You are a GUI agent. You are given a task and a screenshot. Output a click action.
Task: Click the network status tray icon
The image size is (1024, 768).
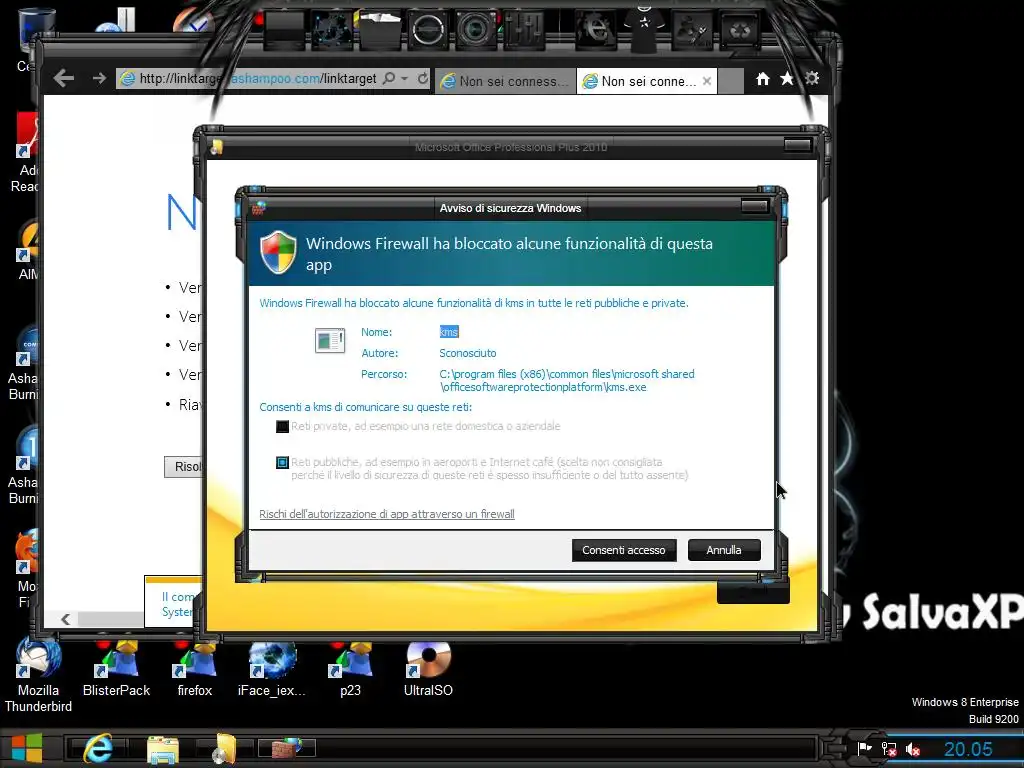(889, 749)
